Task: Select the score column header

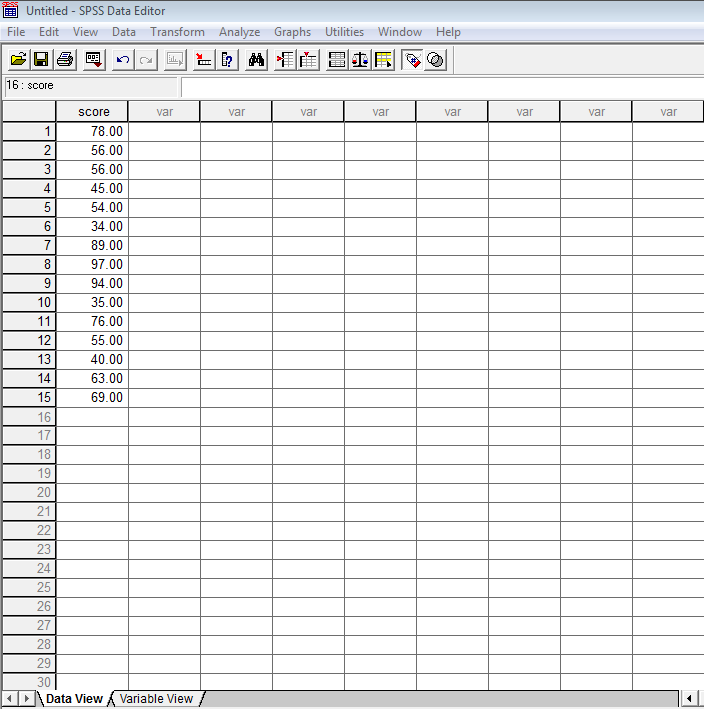Action: [x=92, y=112]
